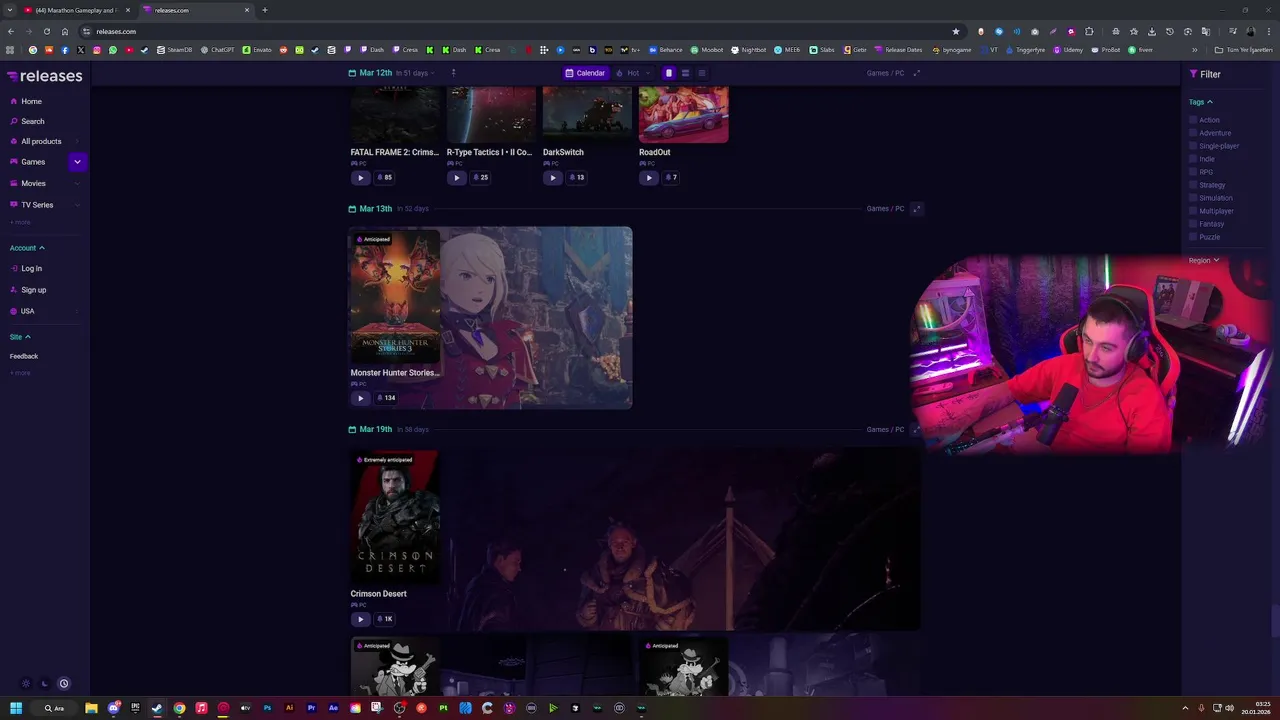This screenshot has width=1280, height=720.
Task: Expand the Region filter group
Action: tap(1204, 260)
